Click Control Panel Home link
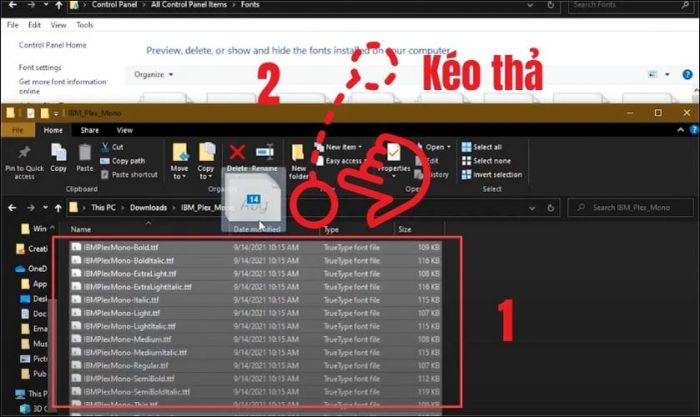 click(53, 45)
